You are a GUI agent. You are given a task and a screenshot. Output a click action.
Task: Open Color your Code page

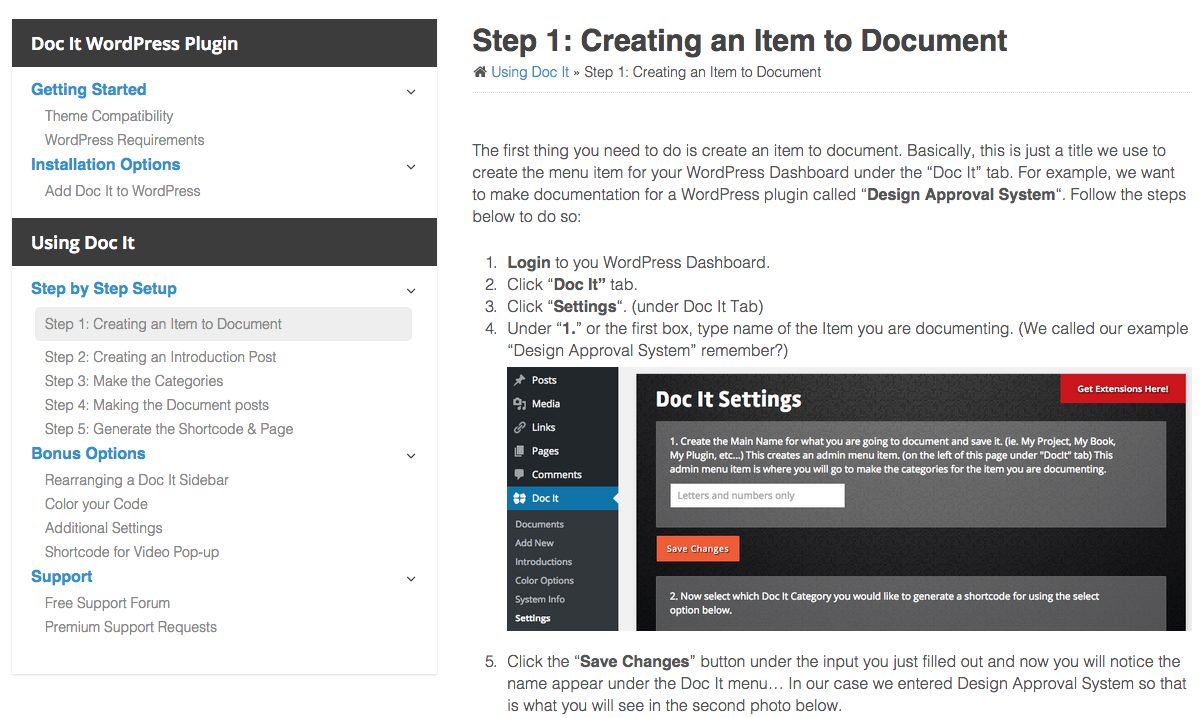(x=96, y=504)
